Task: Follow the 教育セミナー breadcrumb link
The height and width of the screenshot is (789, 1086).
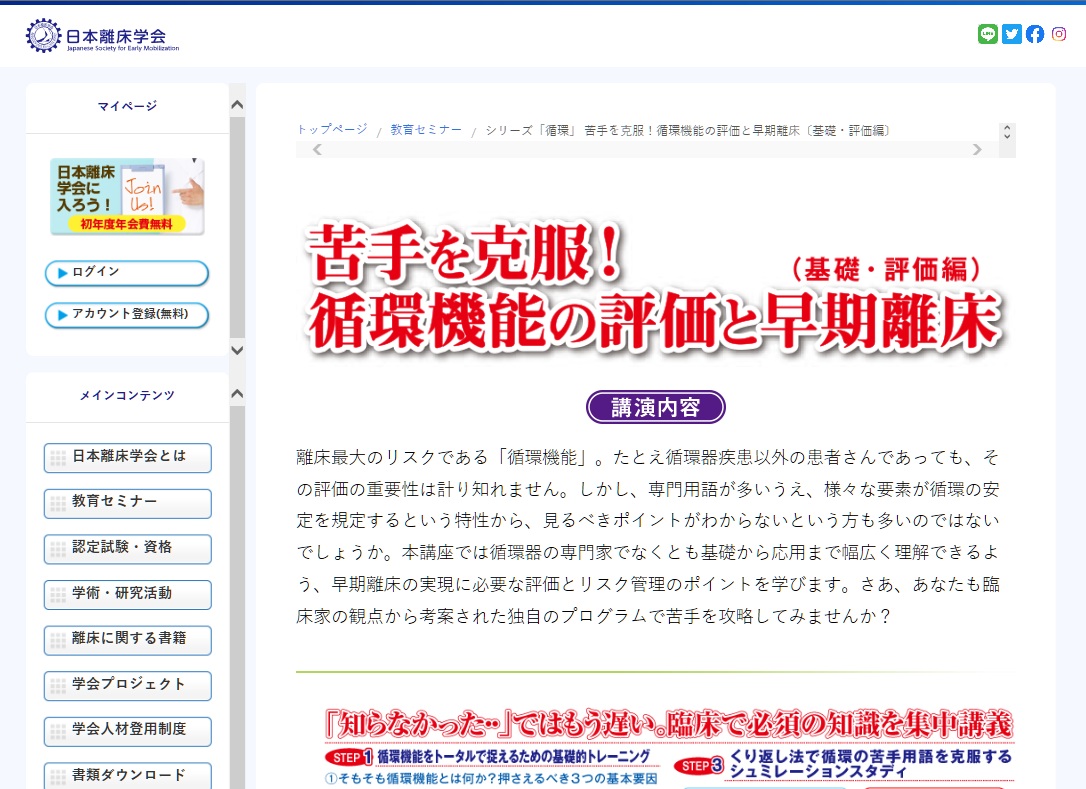Action: (426, 130)
